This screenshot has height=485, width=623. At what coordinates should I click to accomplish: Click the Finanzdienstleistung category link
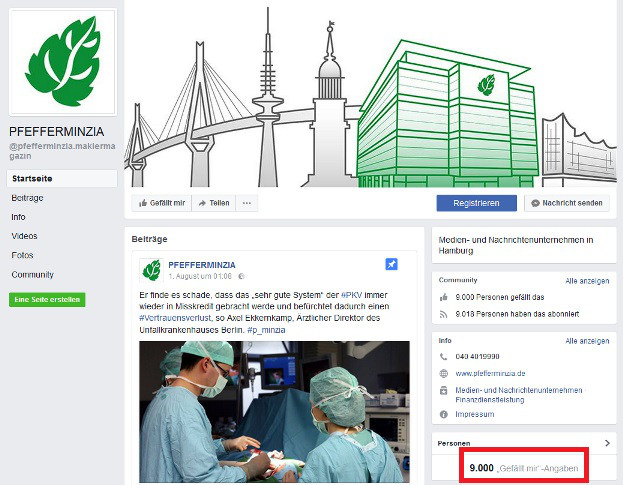[x=490, y=400]
